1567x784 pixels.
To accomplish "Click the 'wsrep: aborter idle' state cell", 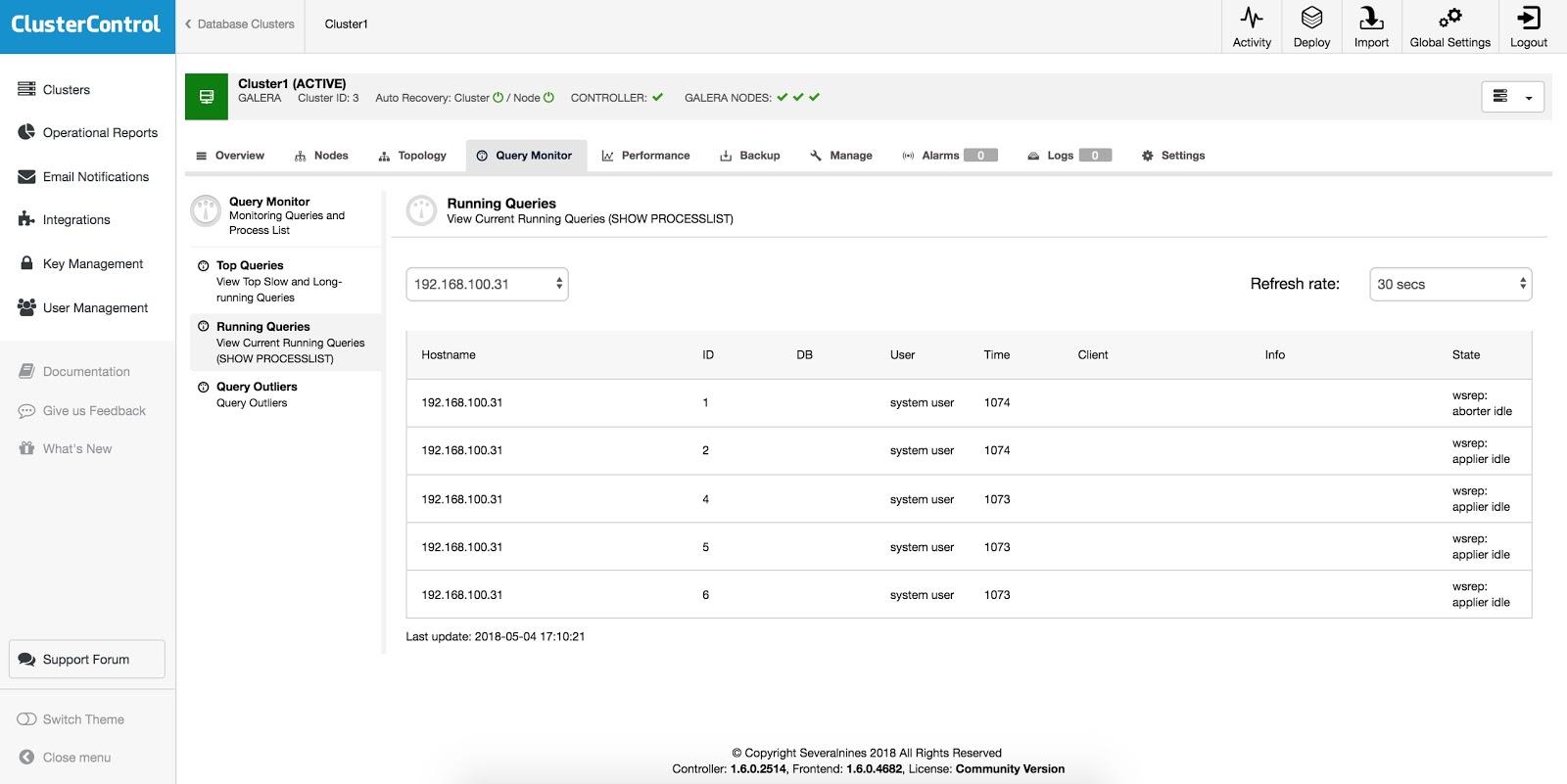I will (1482, 403).
